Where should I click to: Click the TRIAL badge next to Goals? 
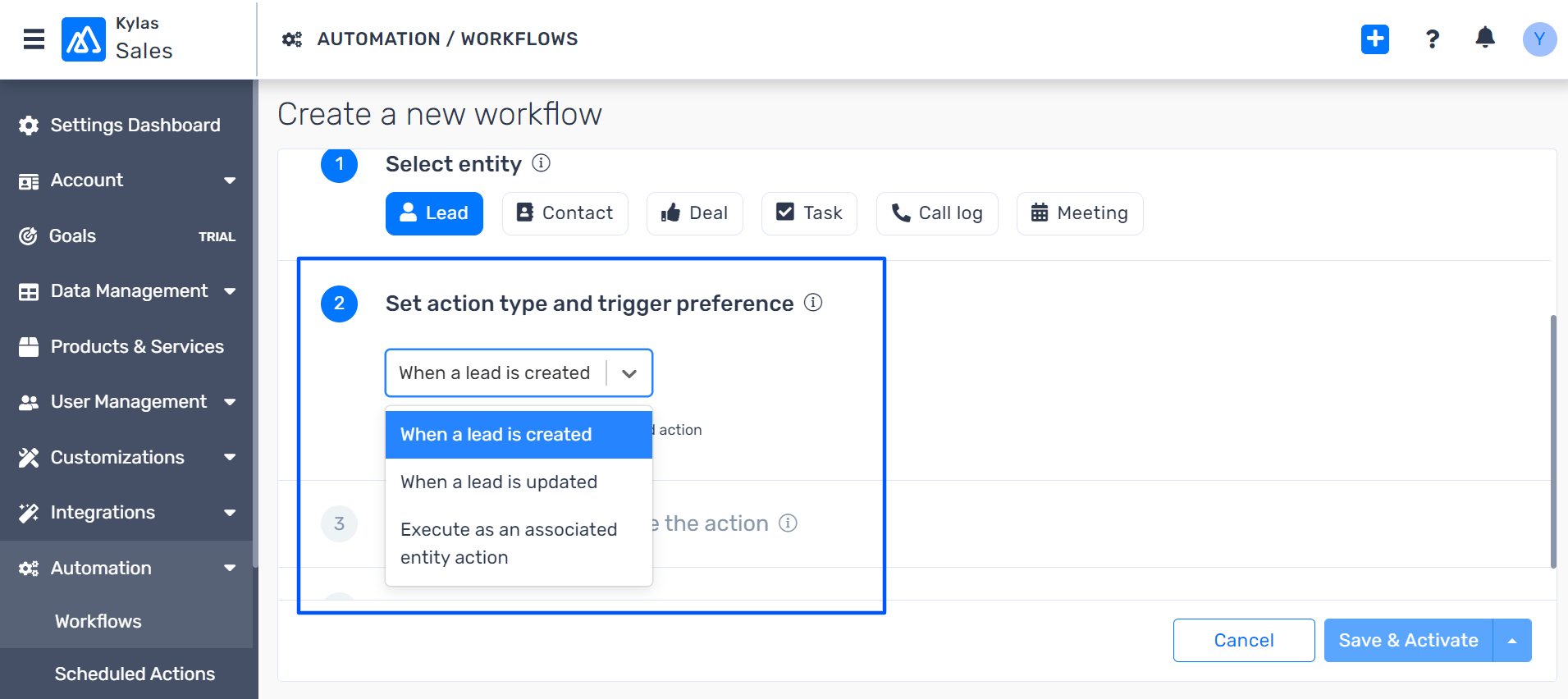click(217, 237)
